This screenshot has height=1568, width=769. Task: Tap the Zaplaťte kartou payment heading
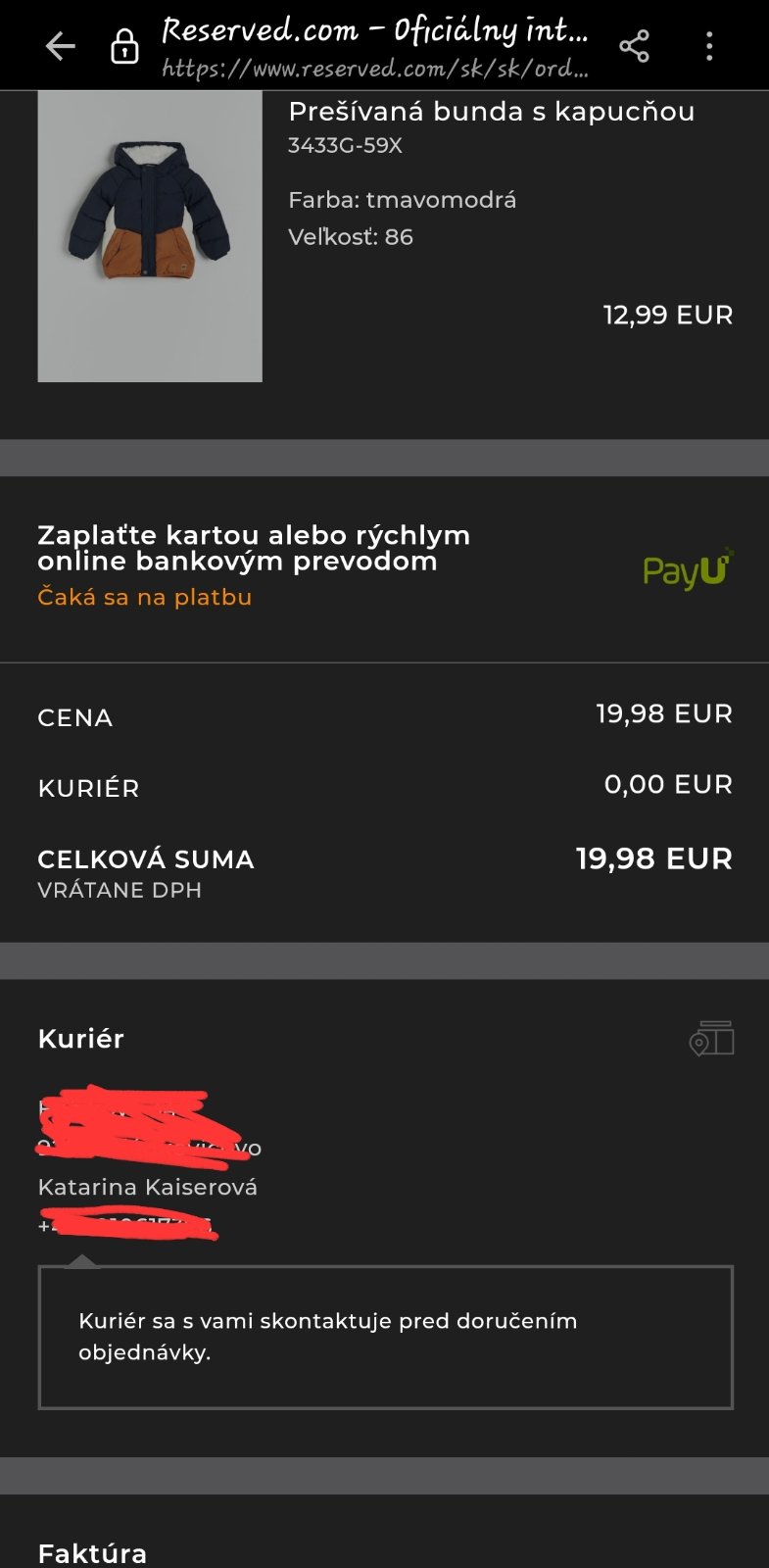coord(254,548)
